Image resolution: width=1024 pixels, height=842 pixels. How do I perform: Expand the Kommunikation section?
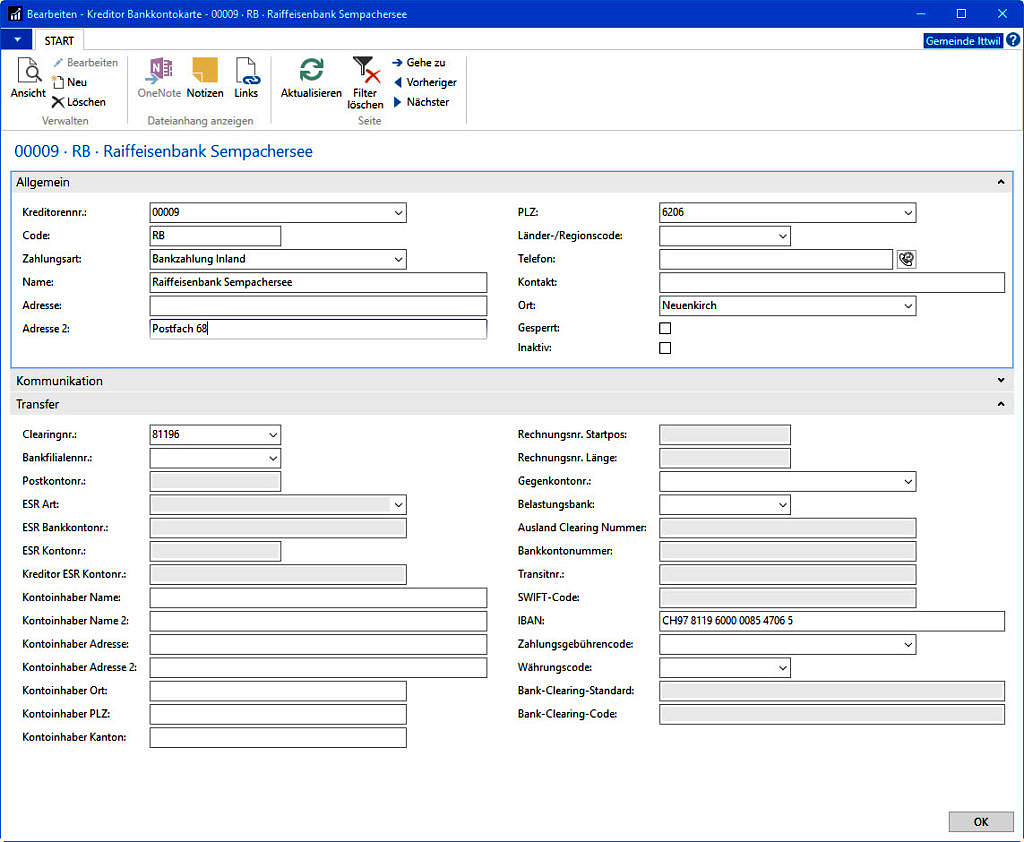click(1000, 380)
